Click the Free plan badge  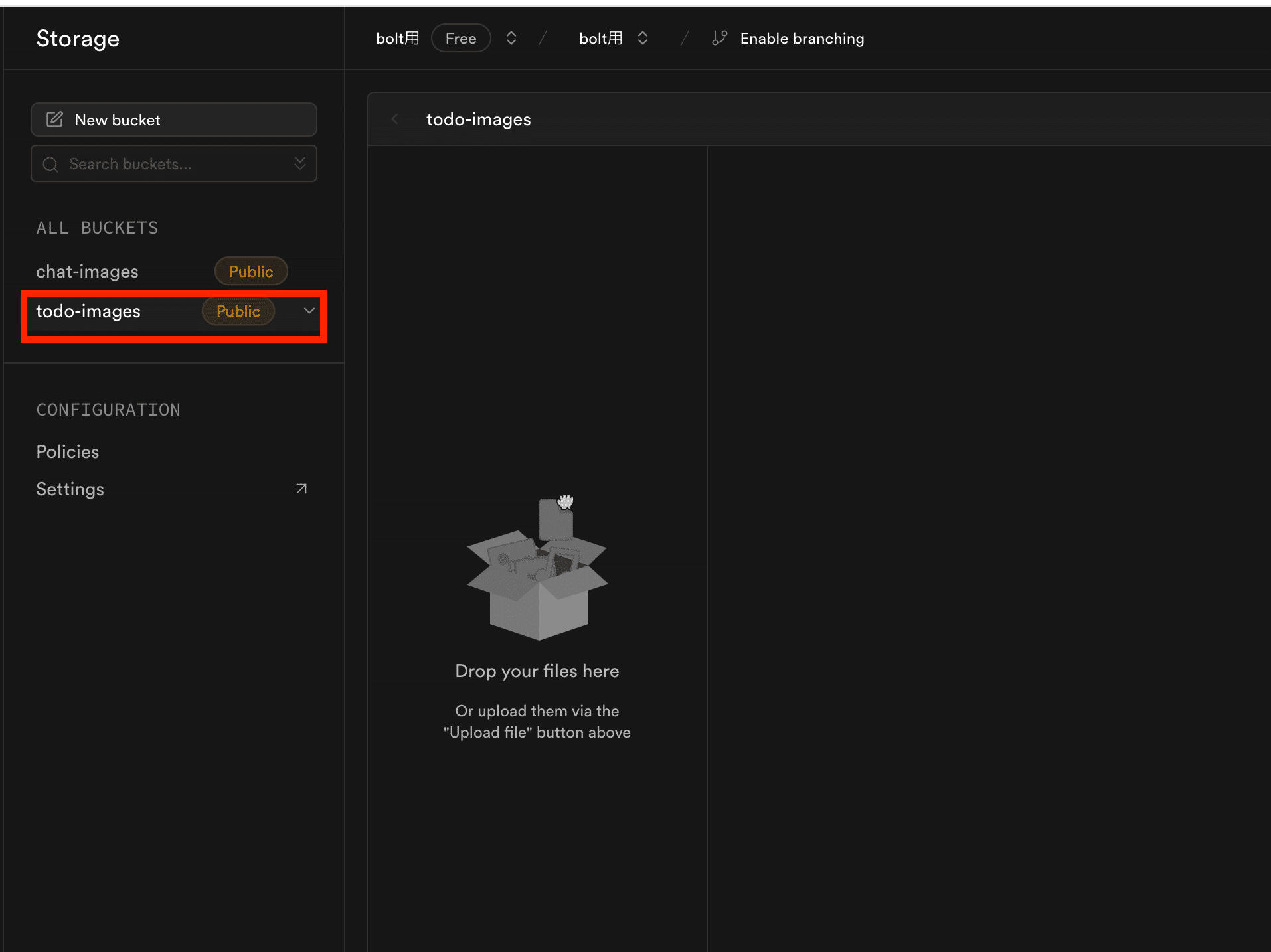[x=461, y=39]
